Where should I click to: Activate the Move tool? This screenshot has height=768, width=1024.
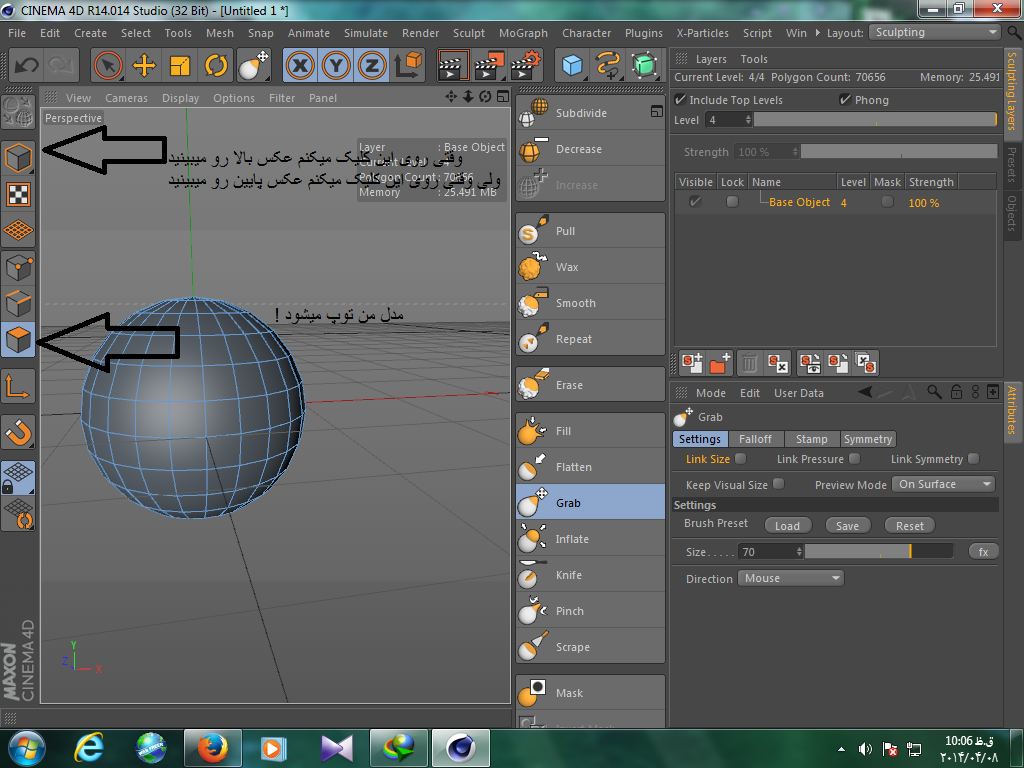click(x=144, y=65)
